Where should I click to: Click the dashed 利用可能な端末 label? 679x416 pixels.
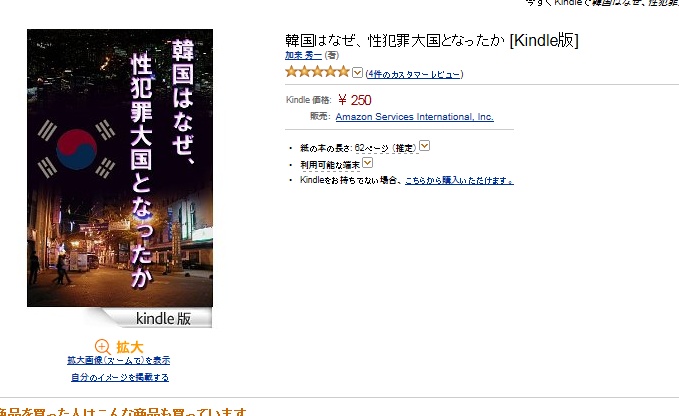click(x=330, y=165)
